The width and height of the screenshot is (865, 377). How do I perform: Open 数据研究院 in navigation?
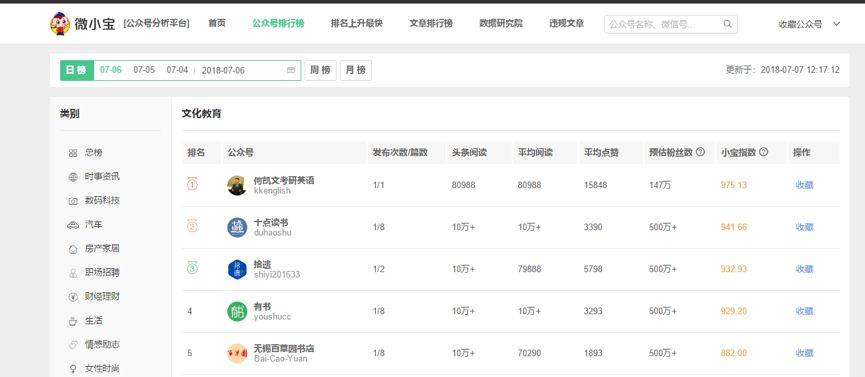(x=501, y=23)
